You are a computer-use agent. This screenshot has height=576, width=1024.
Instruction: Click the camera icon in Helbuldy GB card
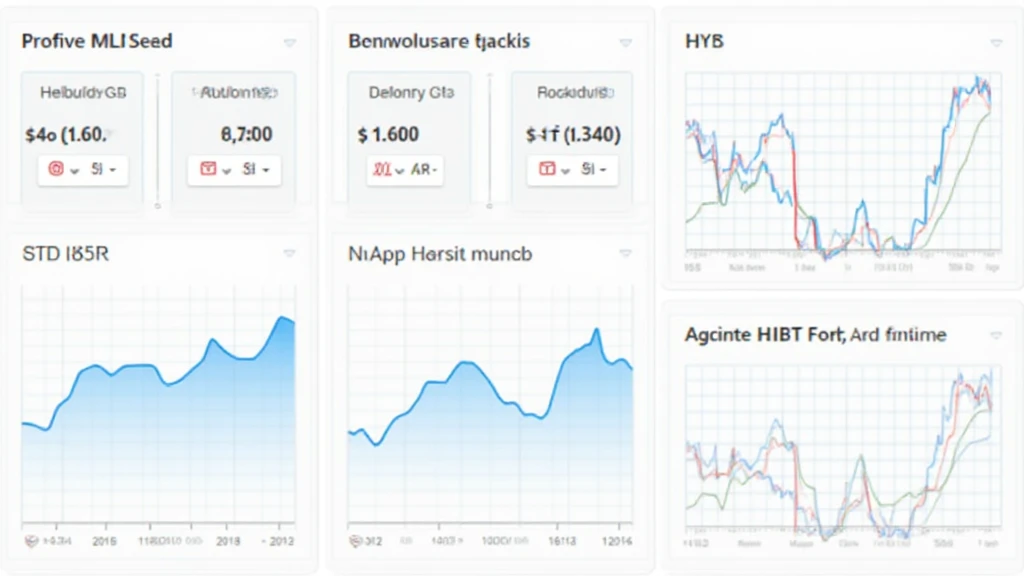click(x=56, y=169)
